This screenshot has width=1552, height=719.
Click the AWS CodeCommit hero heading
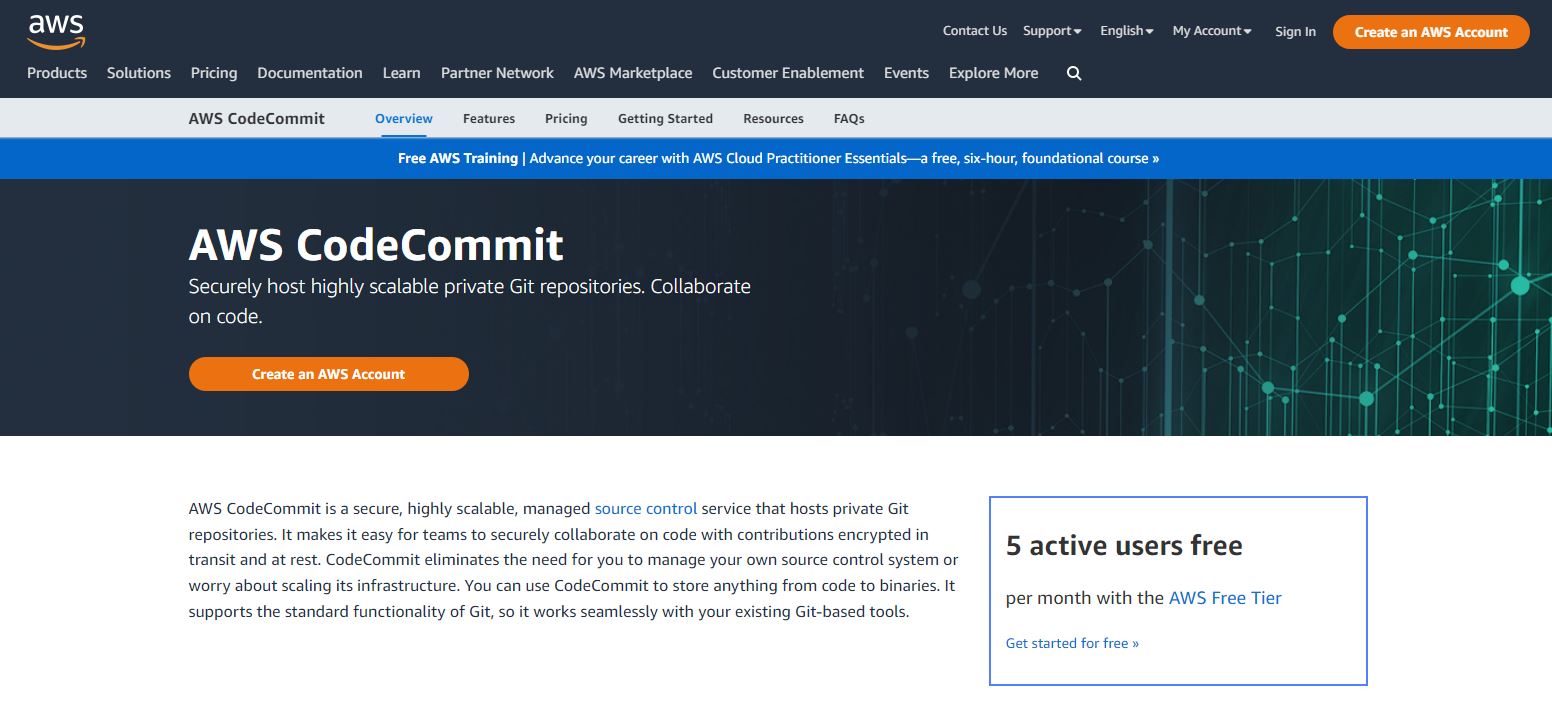[376, 244]
